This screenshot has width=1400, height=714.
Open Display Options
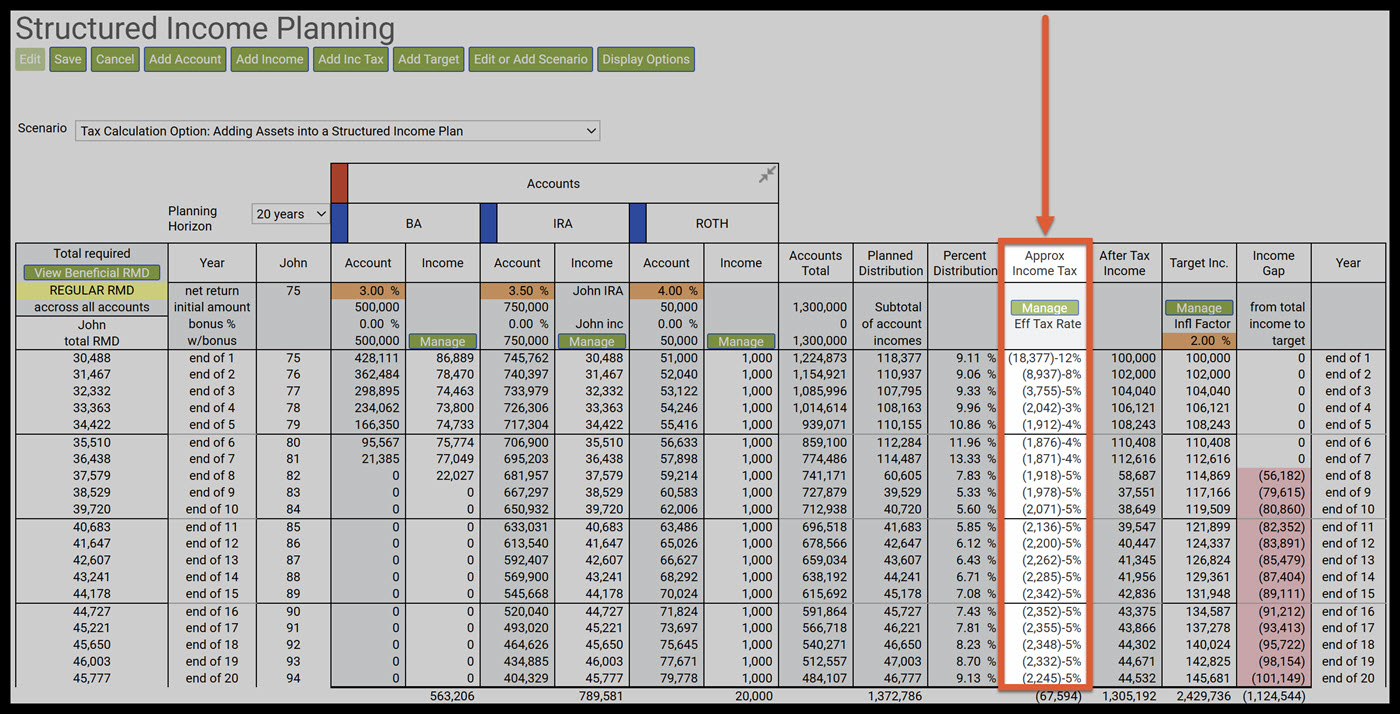tap(646, 59)
